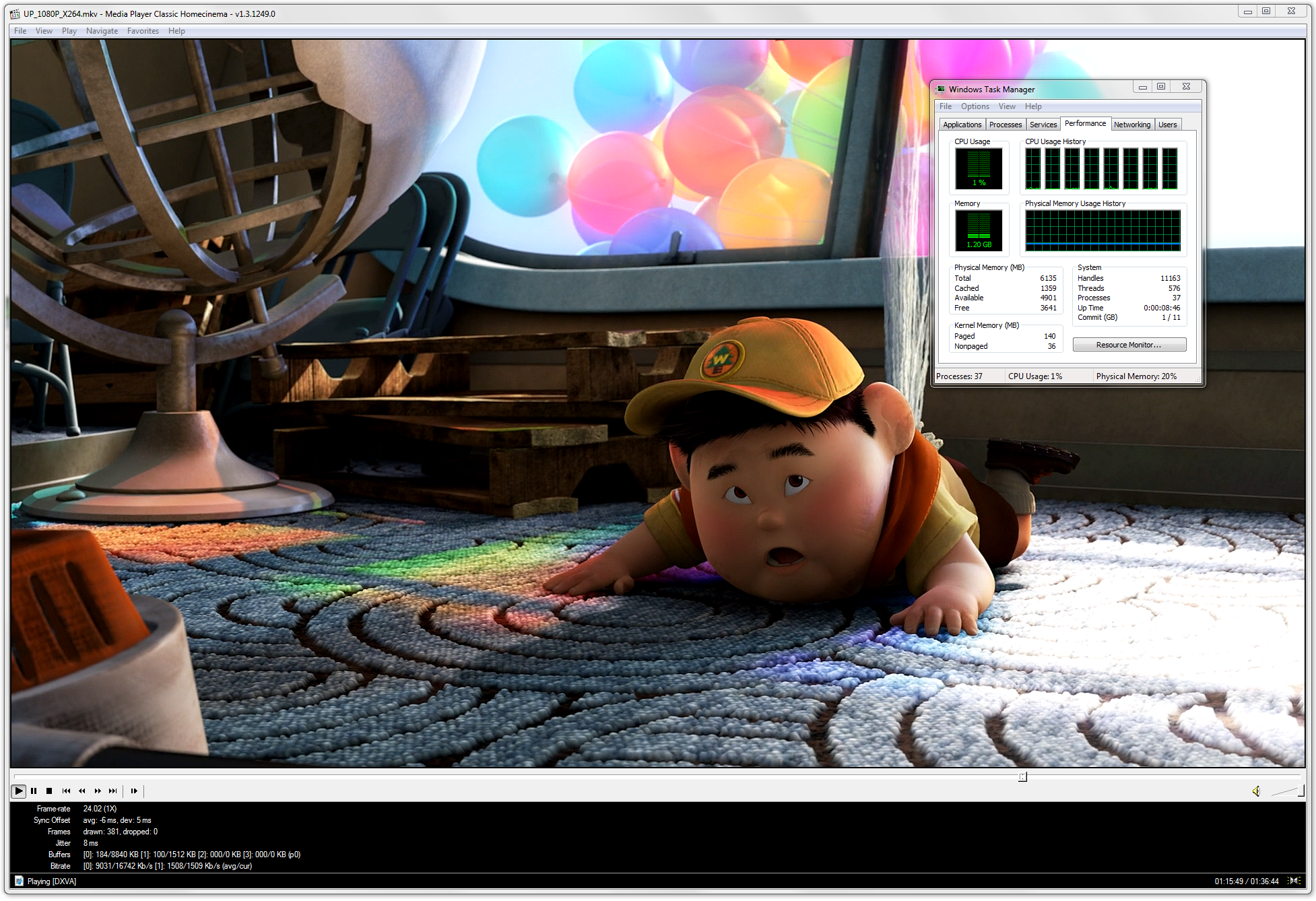
Task: Open the Navigate menu
Action: (102, 31)
